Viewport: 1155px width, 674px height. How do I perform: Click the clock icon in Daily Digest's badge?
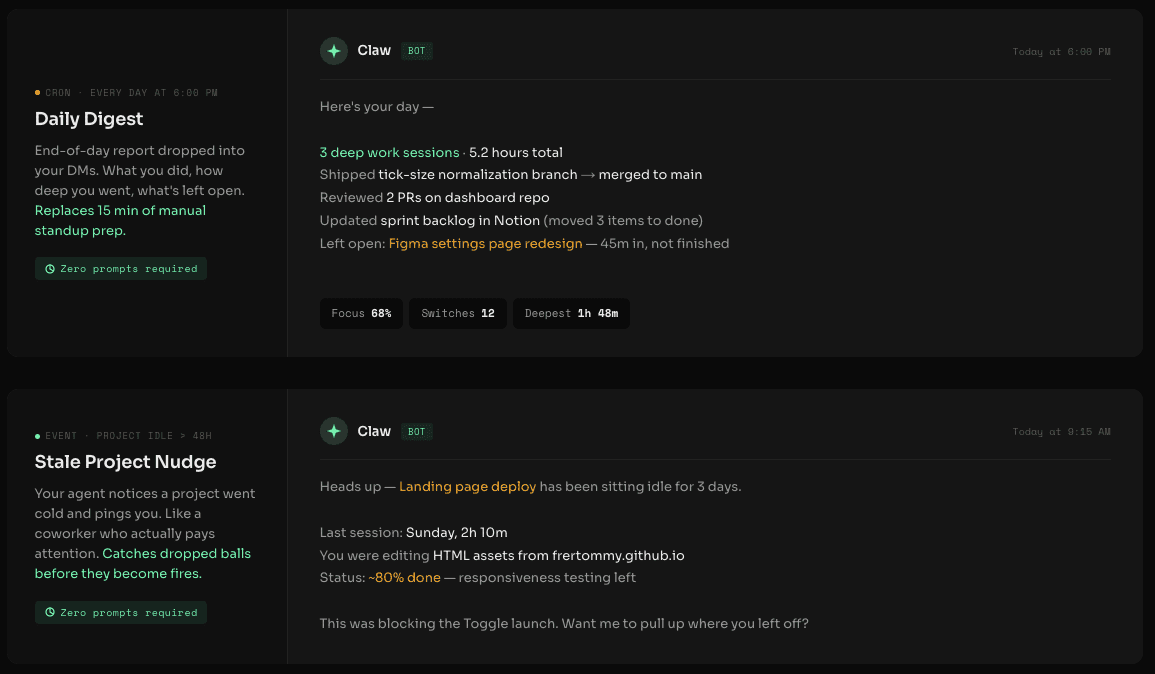49,269
